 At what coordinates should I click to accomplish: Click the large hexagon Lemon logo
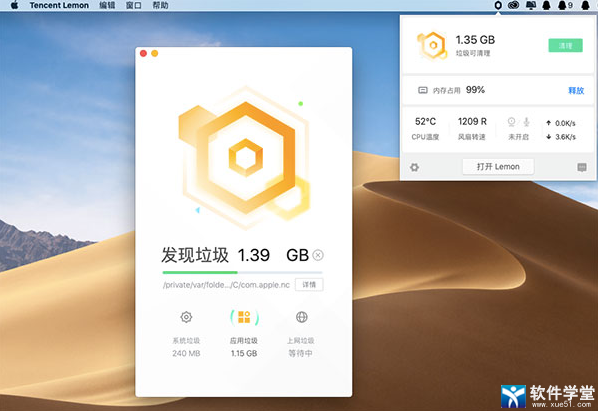pyautogui.click(x=244, y=157)
